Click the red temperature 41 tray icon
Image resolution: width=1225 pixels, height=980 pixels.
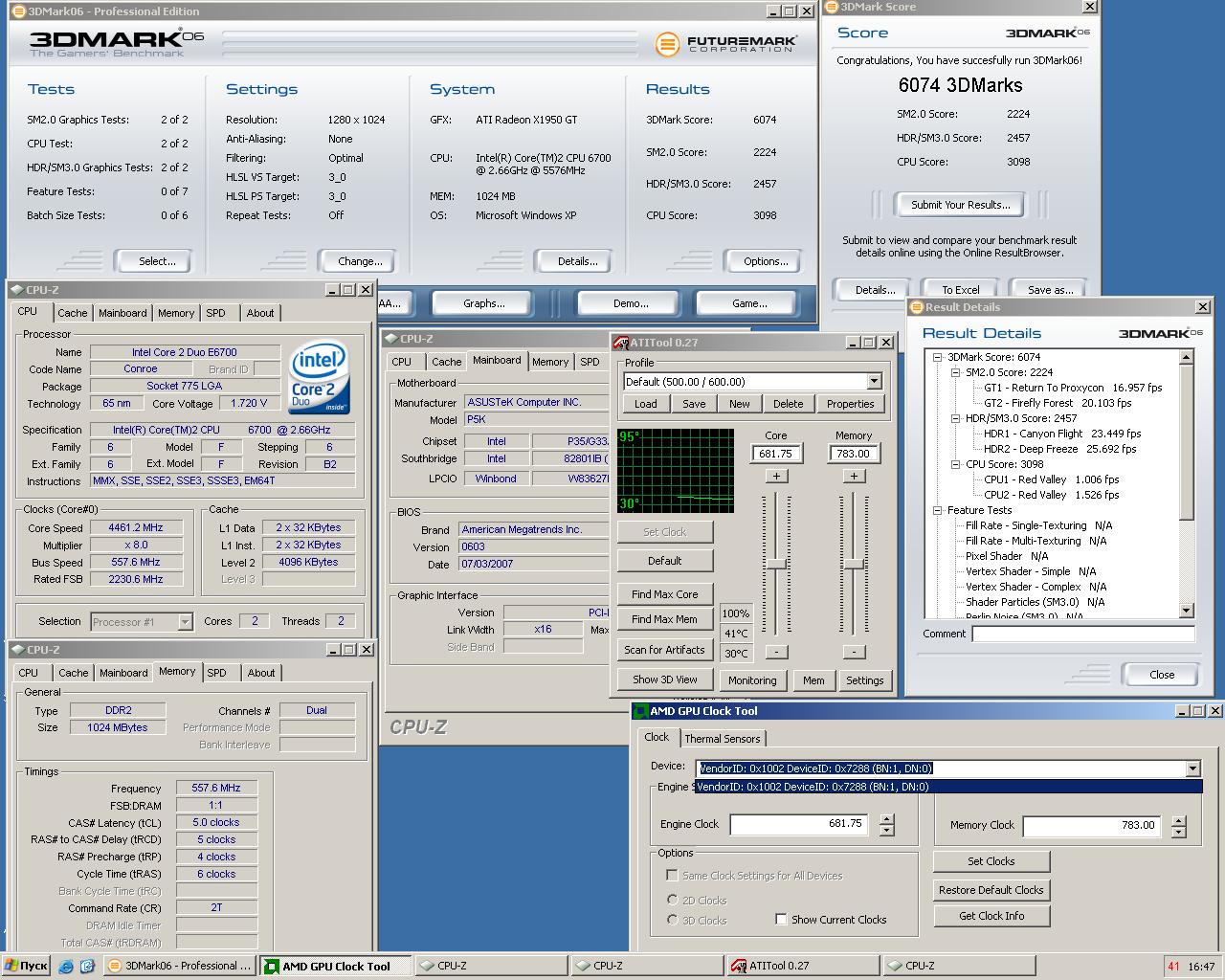(1173, 967)
